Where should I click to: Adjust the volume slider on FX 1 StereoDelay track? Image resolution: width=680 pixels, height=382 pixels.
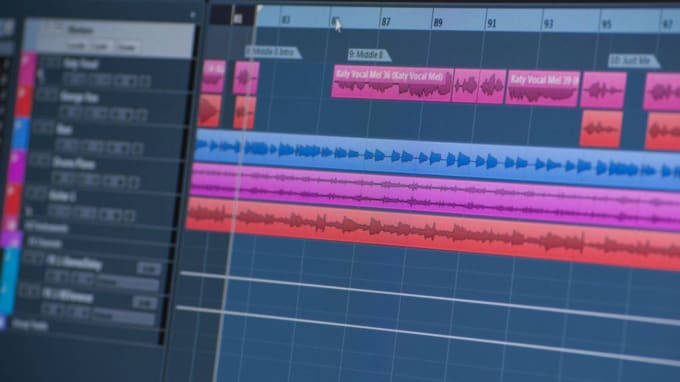coord(129,283)
